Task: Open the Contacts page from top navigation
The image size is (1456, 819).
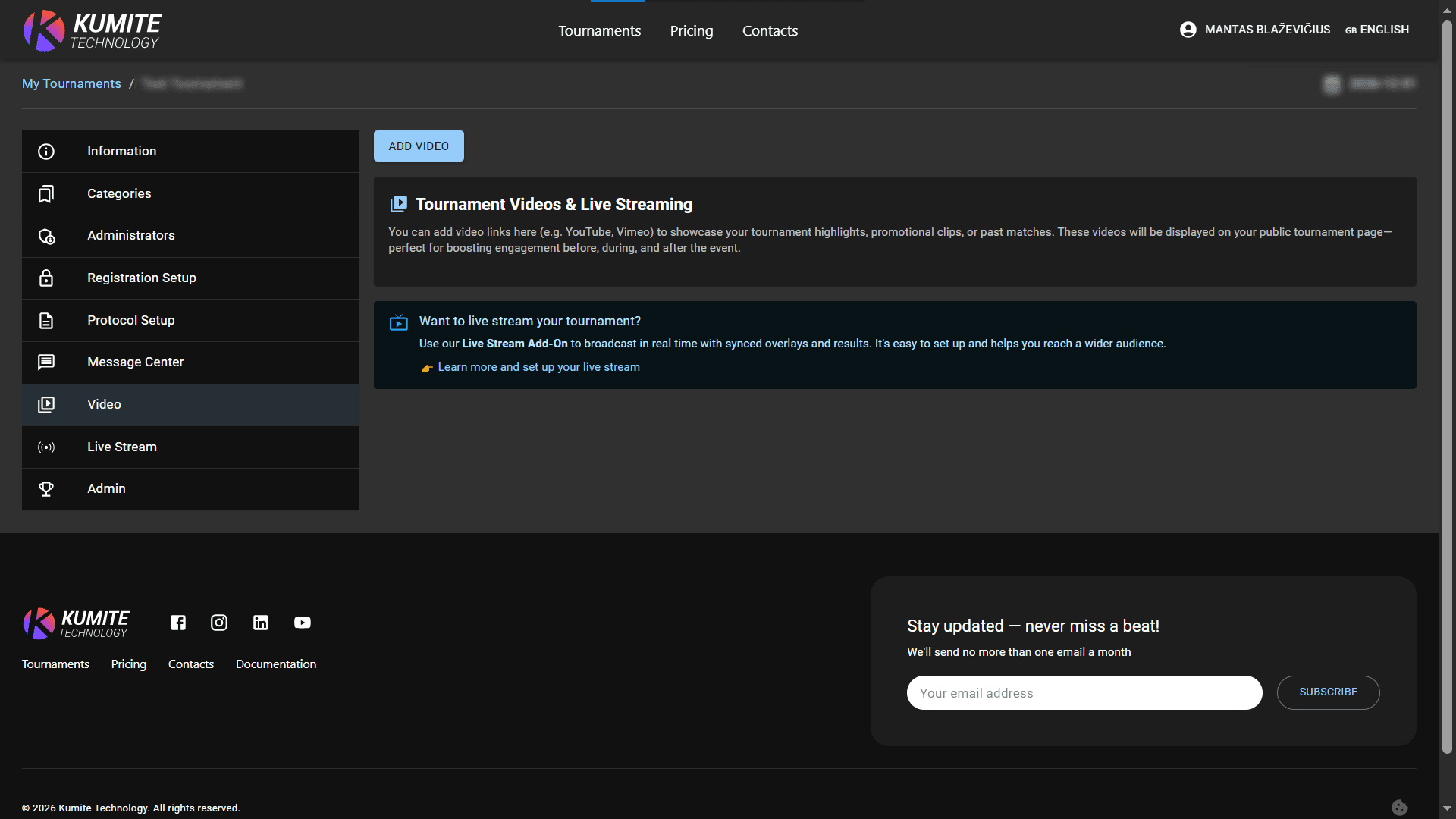Action: pos(770,30)
